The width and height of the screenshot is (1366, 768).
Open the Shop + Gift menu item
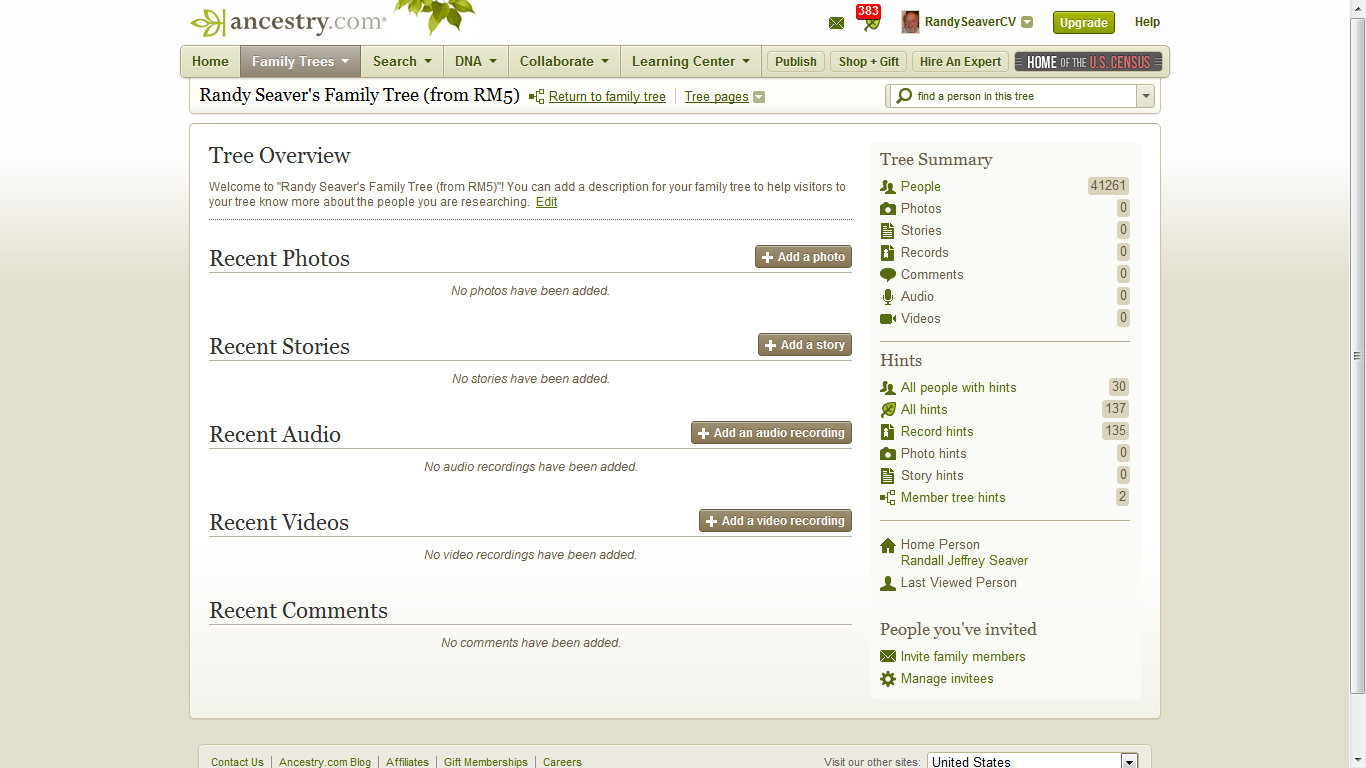[869, 61]
